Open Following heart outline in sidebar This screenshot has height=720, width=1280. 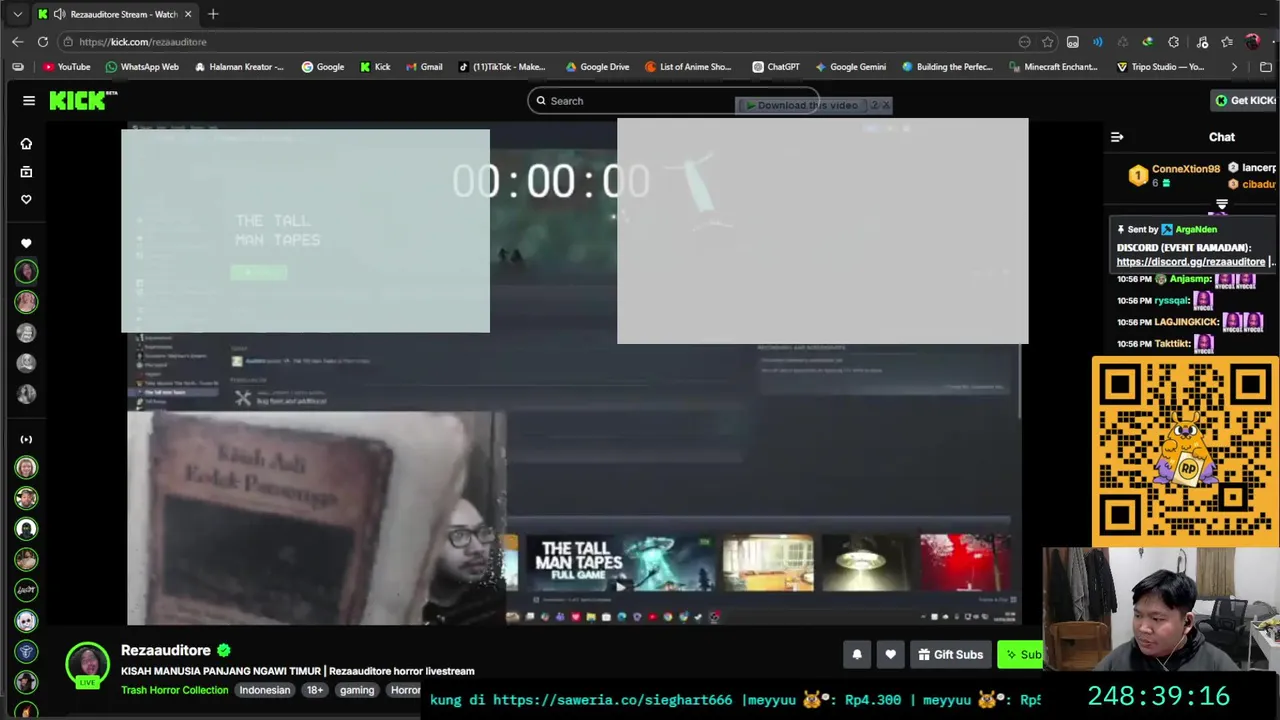pyautogui.click(x=26, y=199)
